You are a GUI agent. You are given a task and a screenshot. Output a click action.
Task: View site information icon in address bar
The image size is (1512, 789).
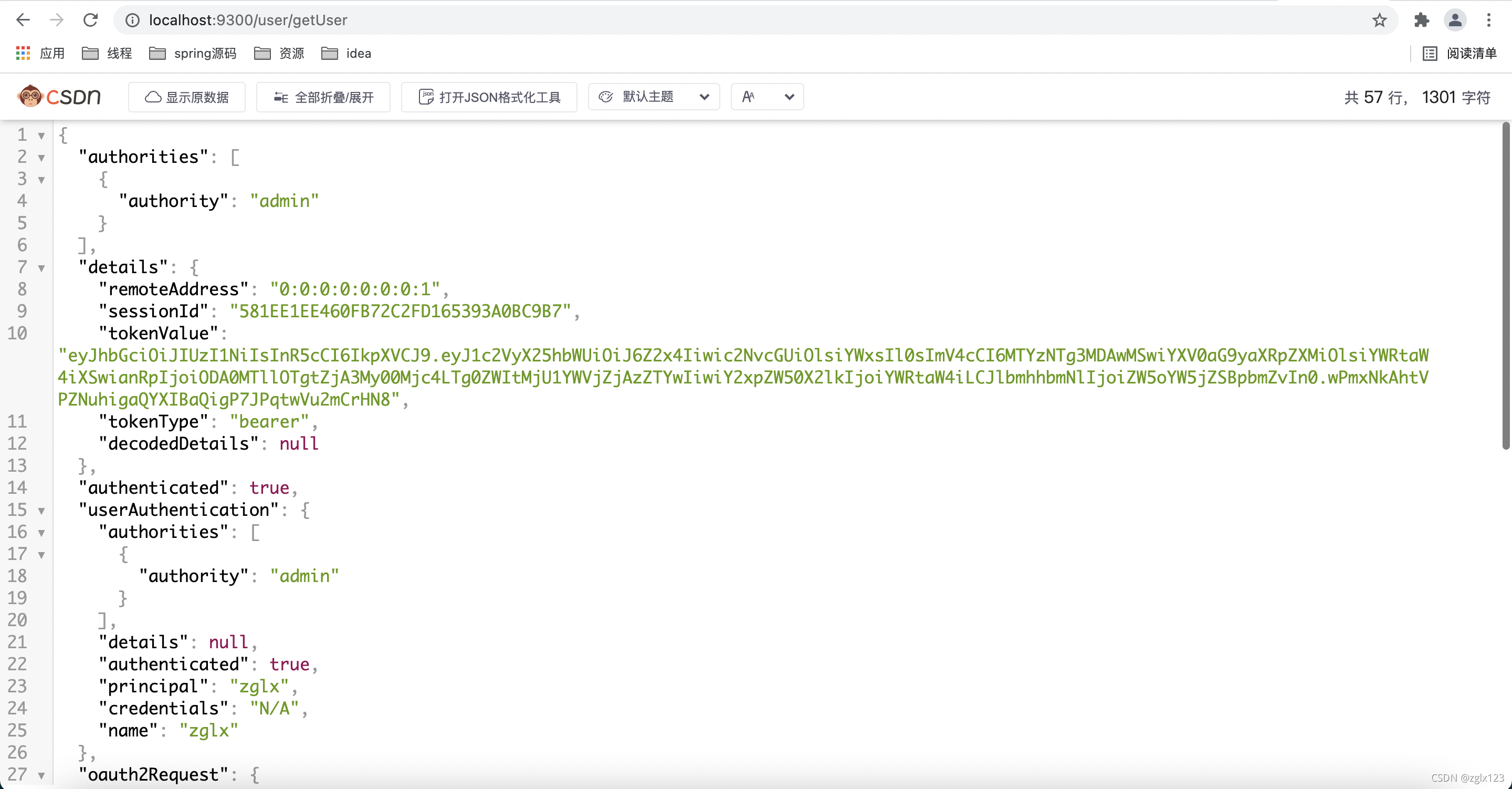click(133, 20)
